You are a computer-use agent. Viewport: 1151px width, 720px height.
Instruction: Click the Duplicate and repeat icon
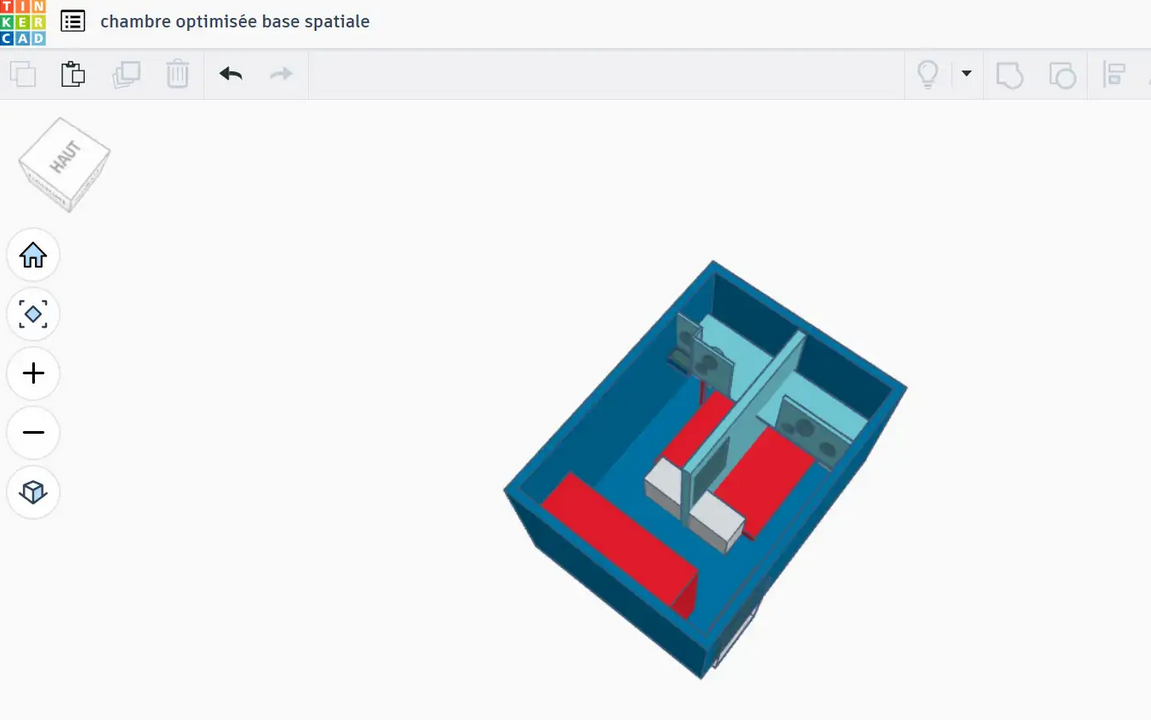coord(126,74)
